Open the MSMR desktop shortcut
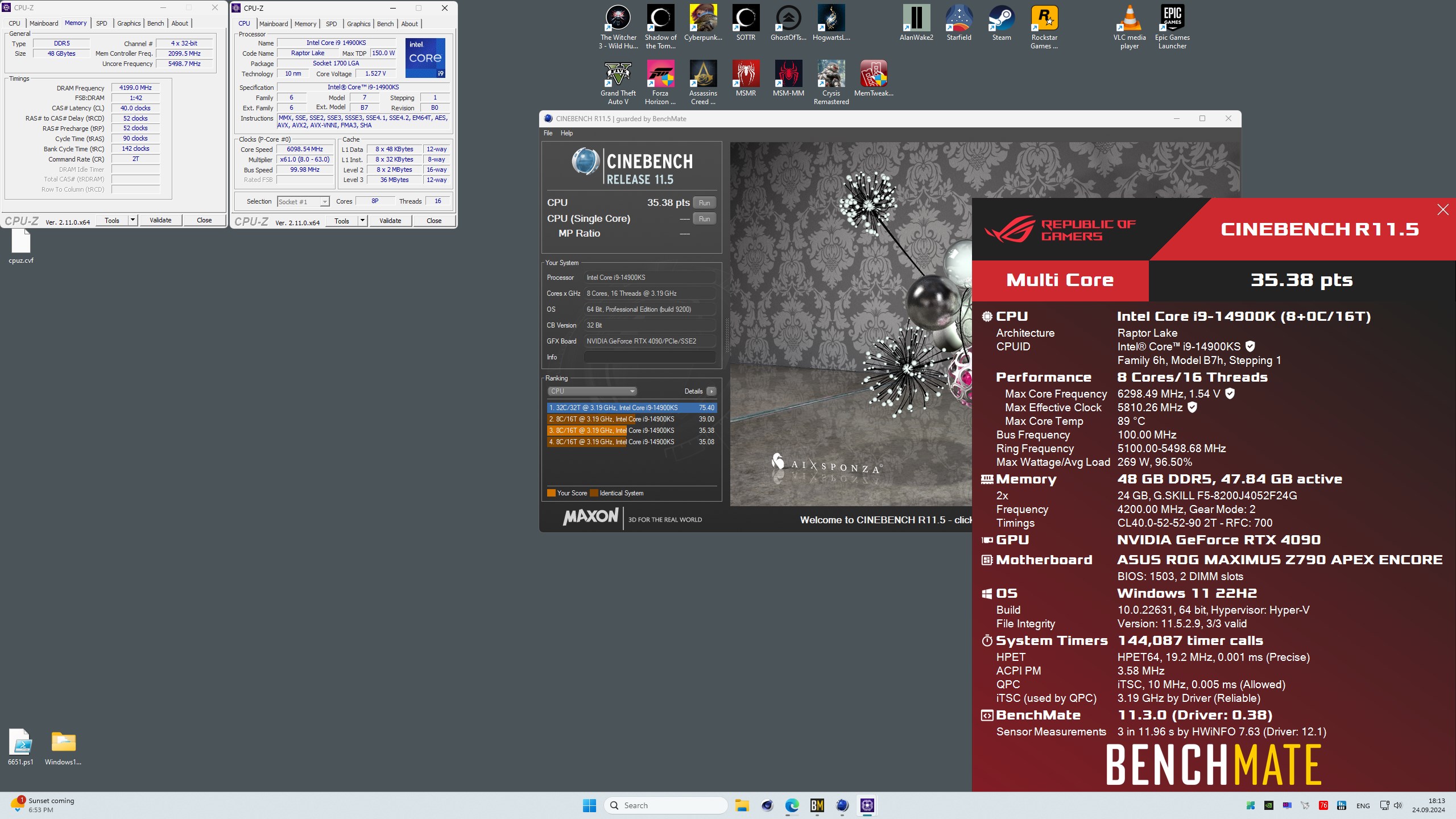1456x819 pixels. (x=746, y=78)
